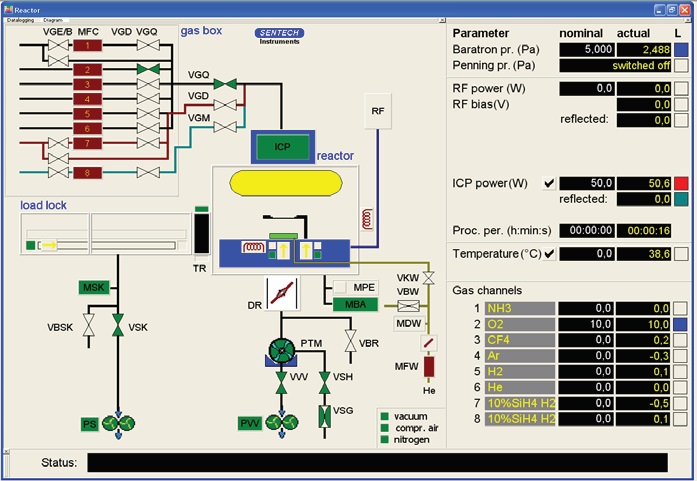Select the NH3 gas channel name
The width and height of the screenshot is (697, 481).
click(520, 309)
